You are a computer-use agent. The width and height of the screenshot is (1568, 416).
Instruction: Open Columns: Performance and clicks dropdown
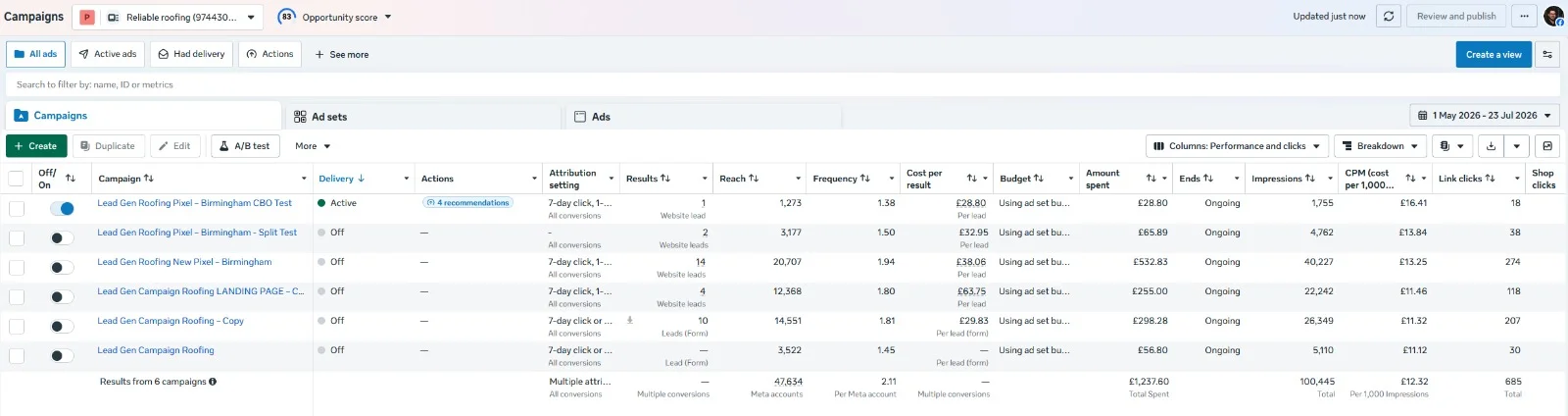tap(1237, 146)
